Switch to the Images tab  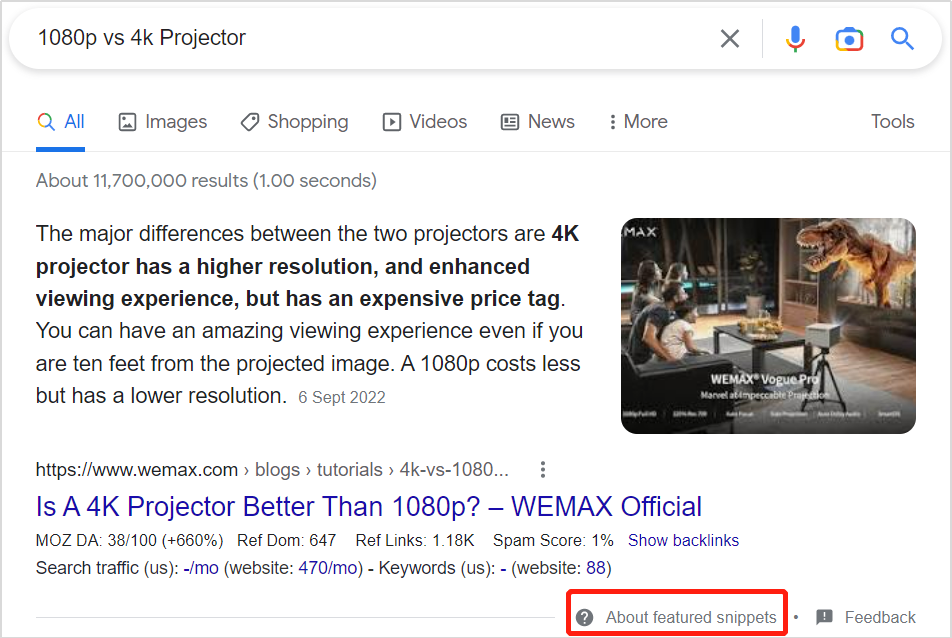(x=162, y=122)
